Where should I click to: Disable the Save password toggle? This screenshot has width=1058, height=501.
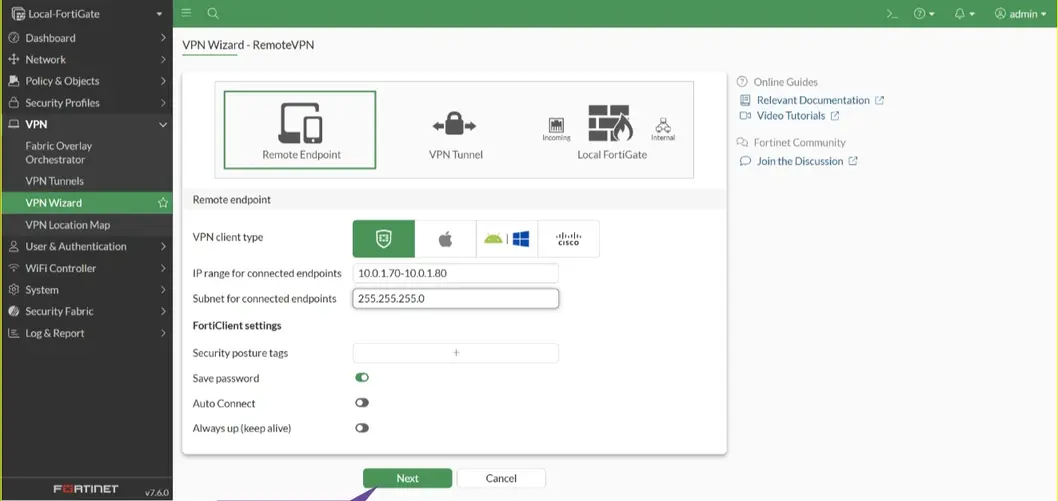pos(362,378)
